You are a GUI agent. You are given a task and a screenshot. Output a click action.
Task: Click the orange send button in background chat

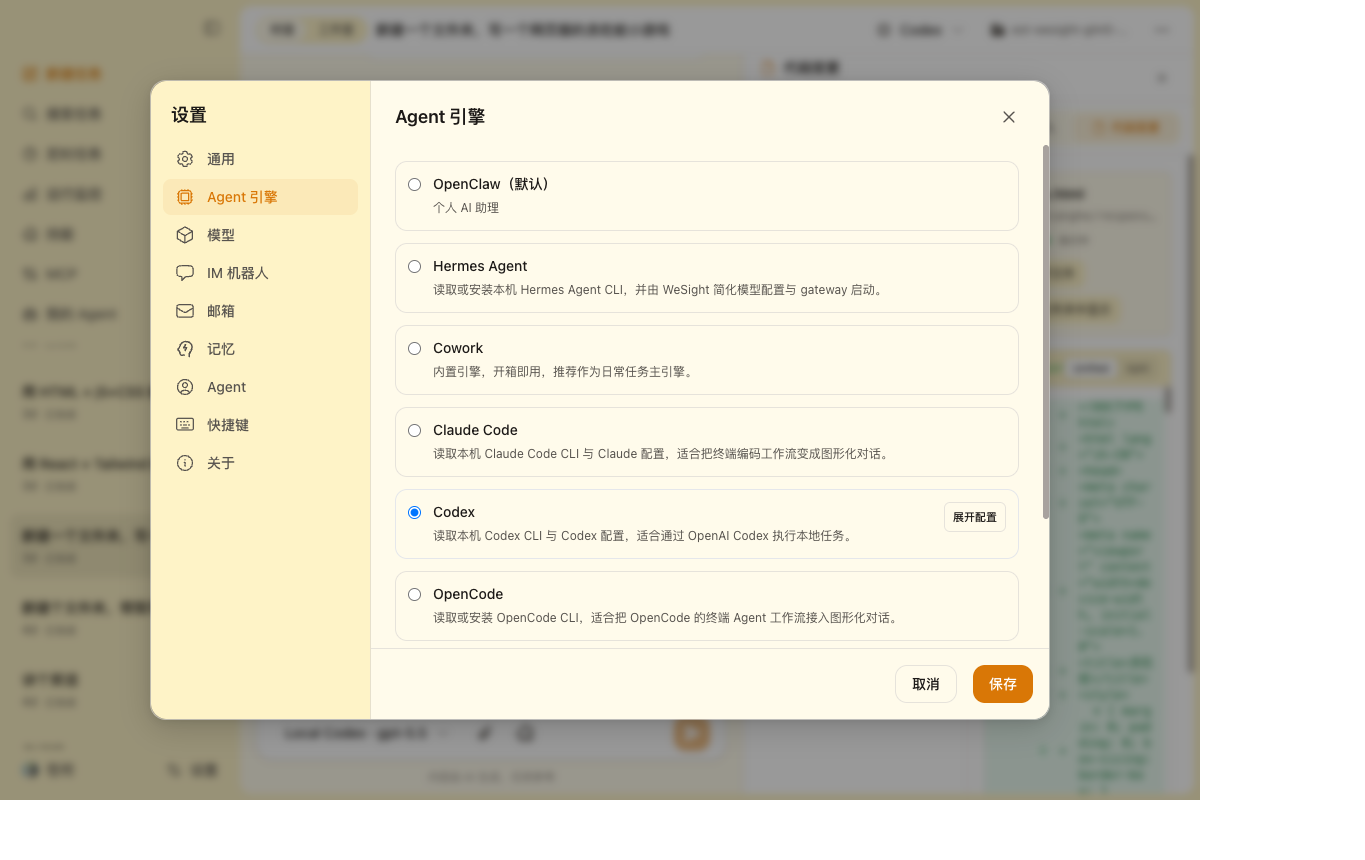pyautogui.click(x=691, y=733)
